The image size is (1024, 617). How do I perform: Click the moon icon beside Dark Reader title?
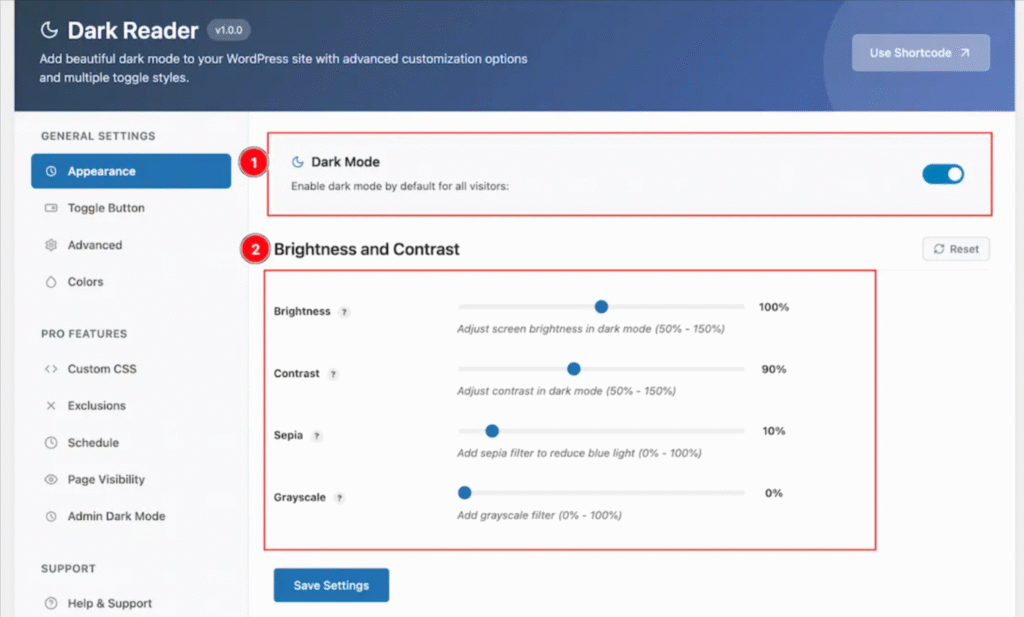[49, 30]
